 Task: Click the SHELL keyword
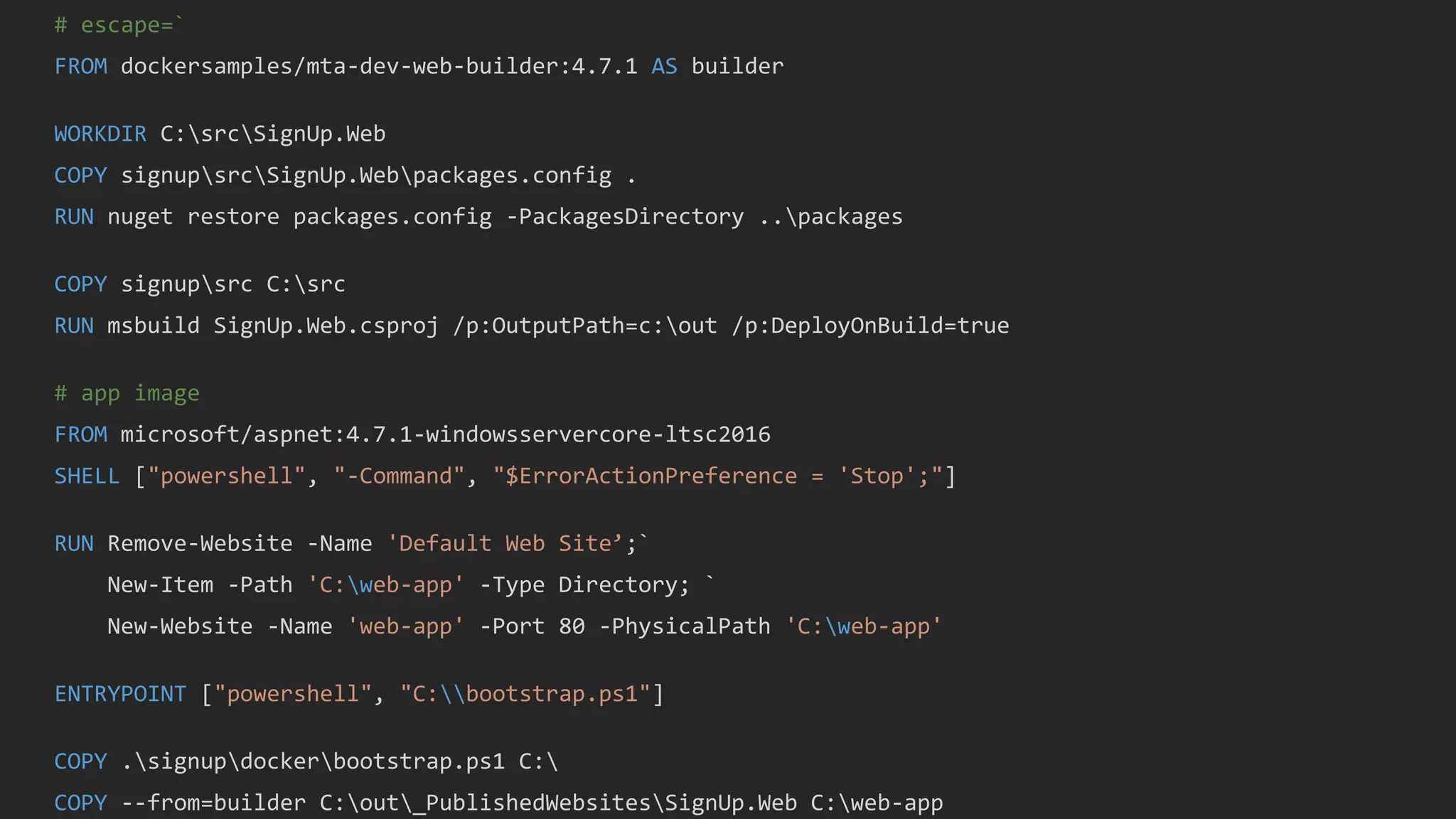click(87, 476)
